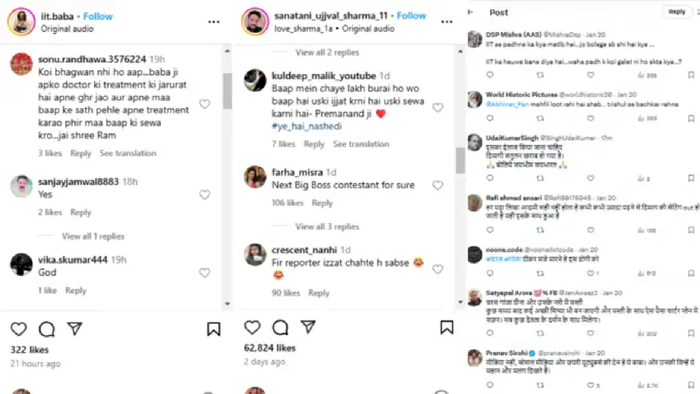Follow the iit.baba account
The image size is (700, 394).
98,17
